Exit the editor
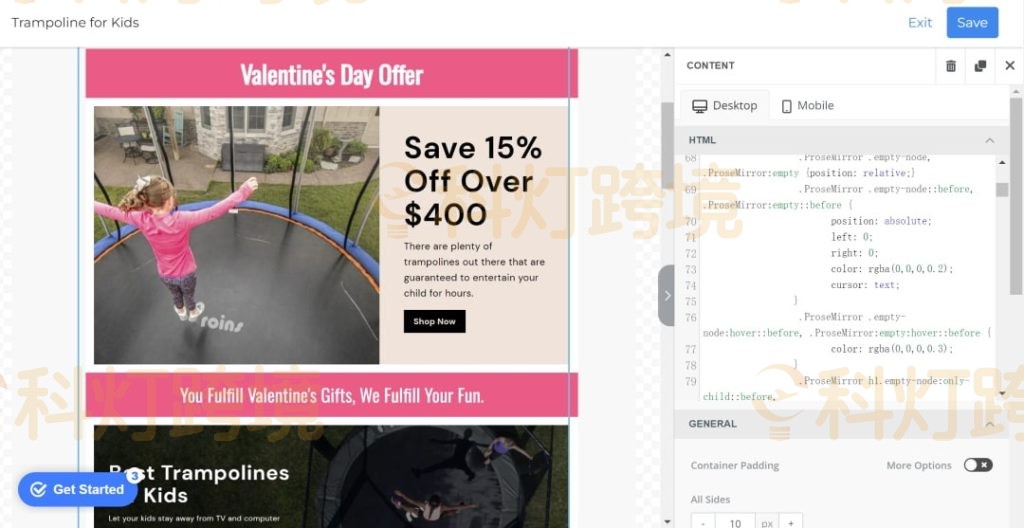1024x528 pixels. tap(920, 23)
